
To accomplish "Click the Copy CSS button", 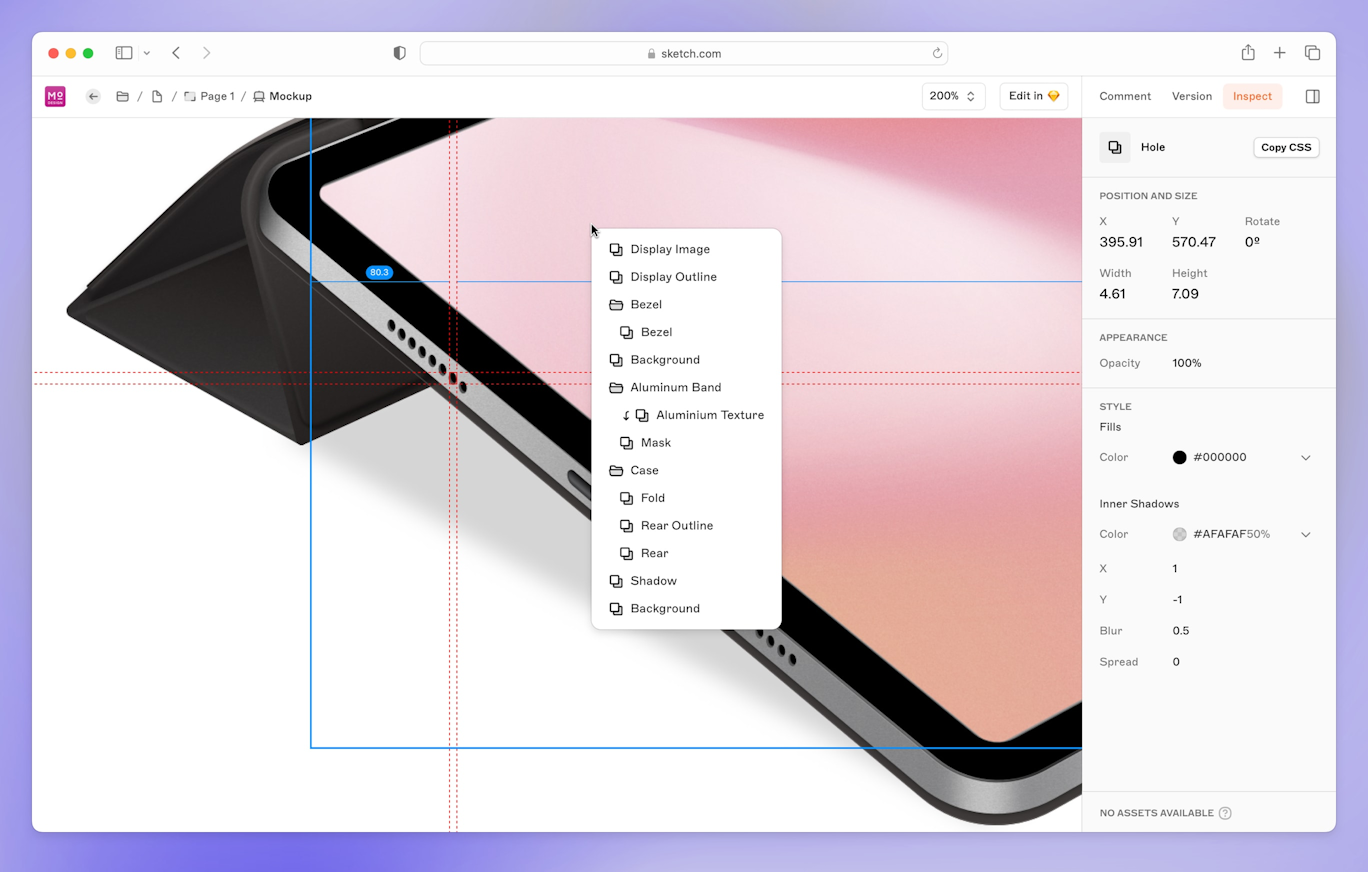I will (1285, 148).
